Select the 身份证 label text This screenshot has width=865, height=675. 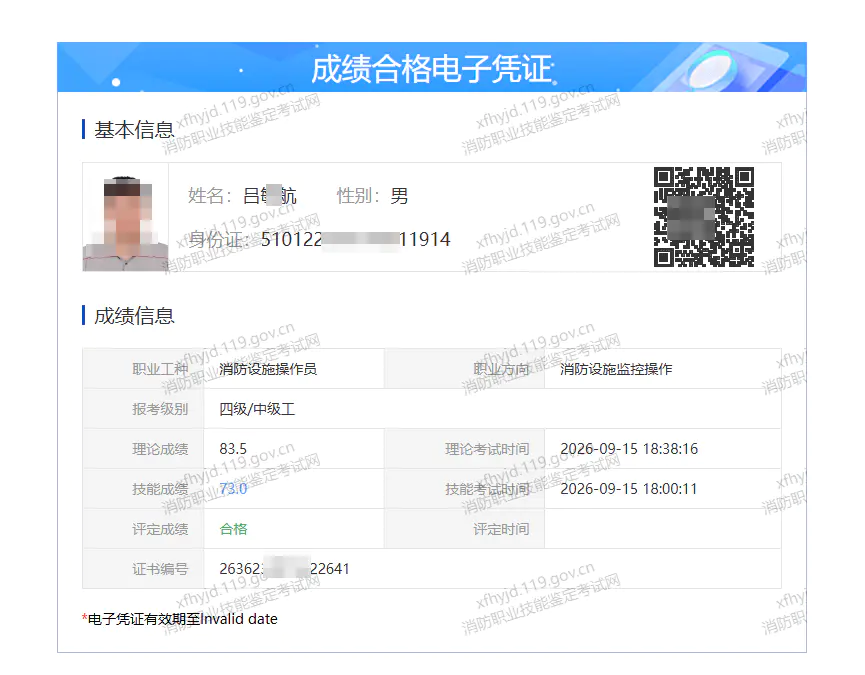[x=219, y=240]
